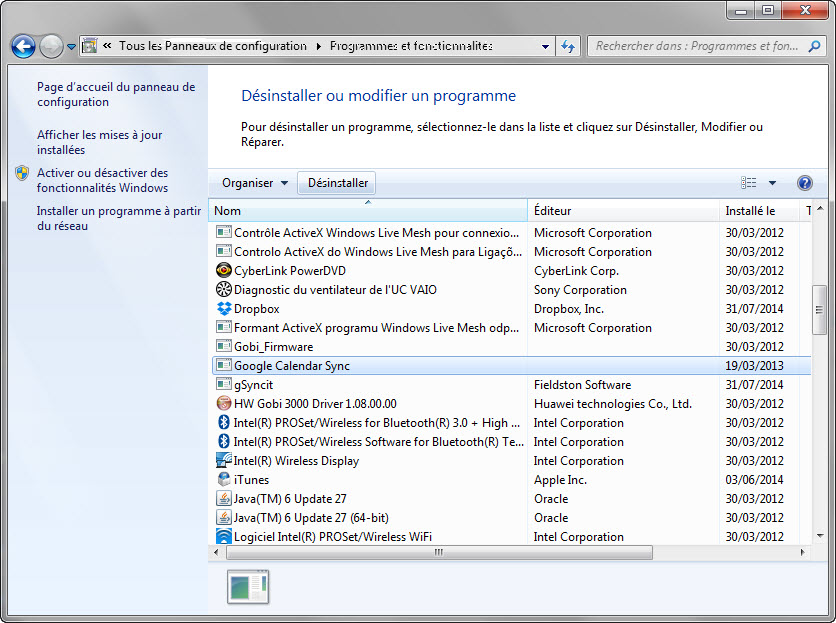Select the CyberLink Corp. publisher cell

[576, 270]
